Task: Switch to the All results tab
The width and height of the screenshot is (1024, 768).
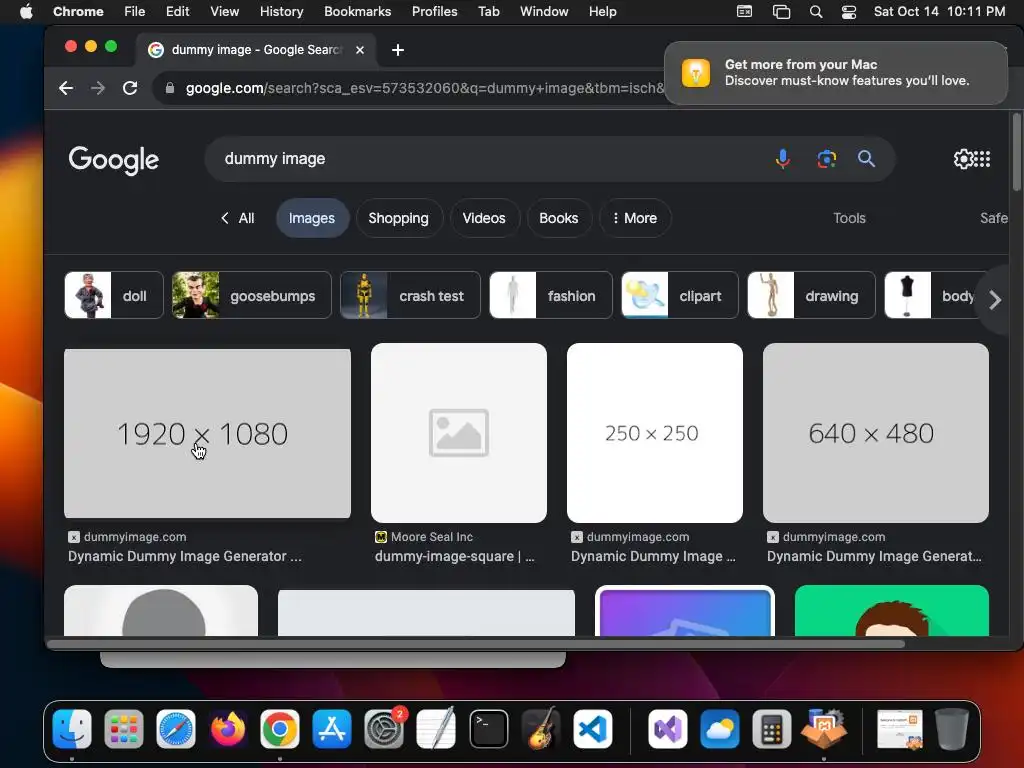Action: click(238, 218)
